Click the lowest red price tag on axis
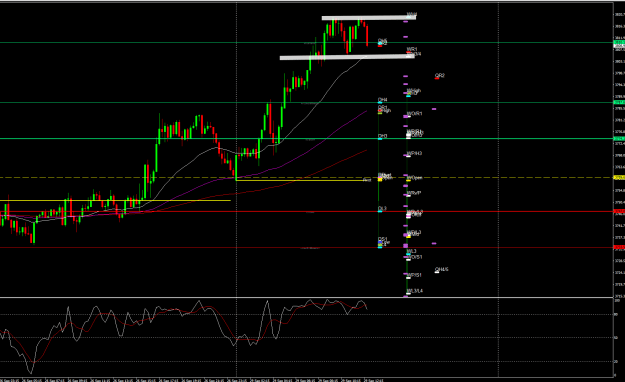 click(619, 248)
